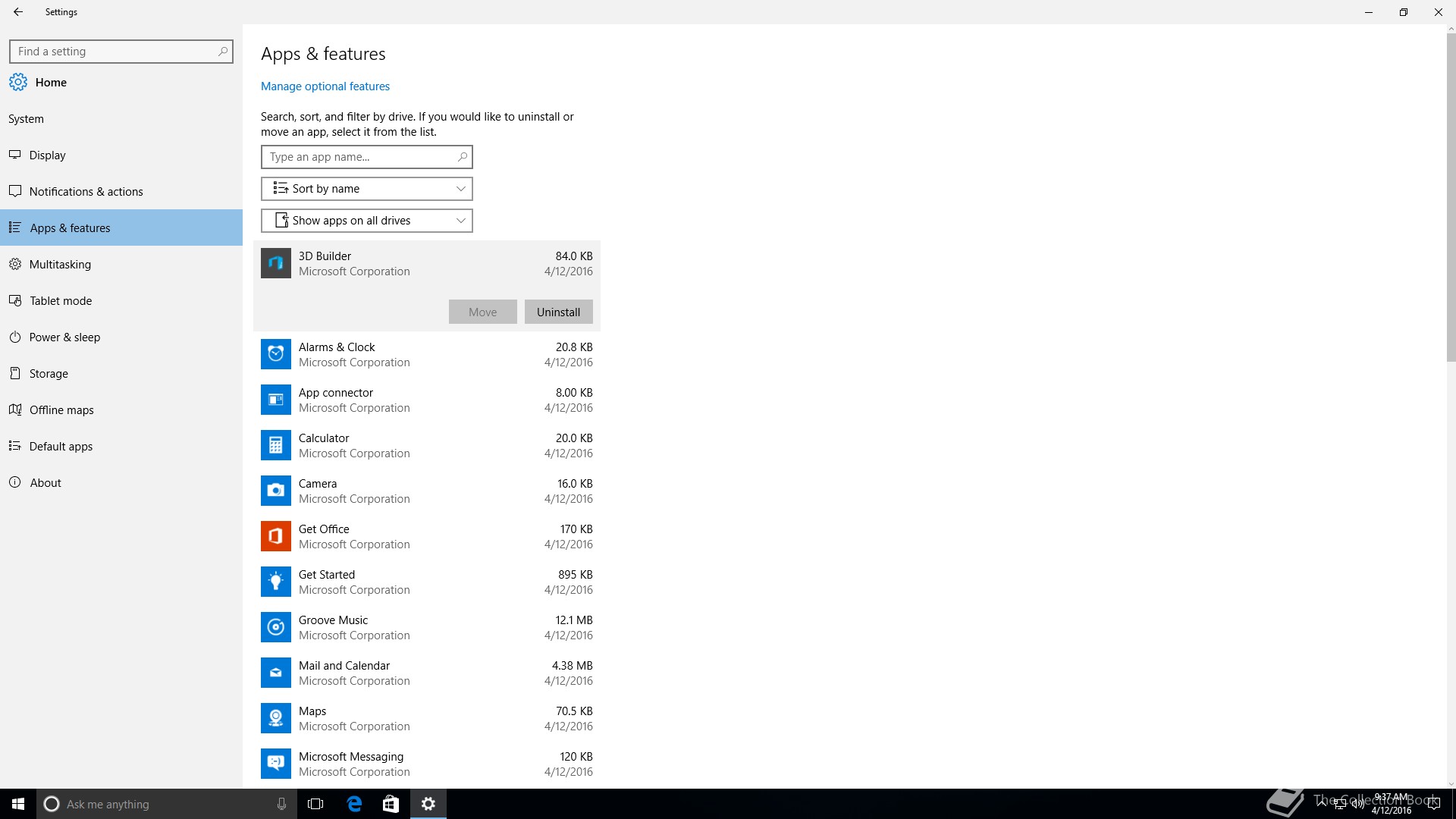Click the magnifier in app name search box
This screenshot has height=819, width=1456.
(463, 157)
